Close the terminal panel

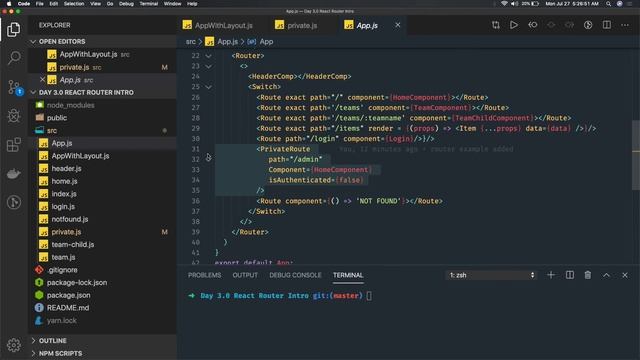tap(625, 275)
